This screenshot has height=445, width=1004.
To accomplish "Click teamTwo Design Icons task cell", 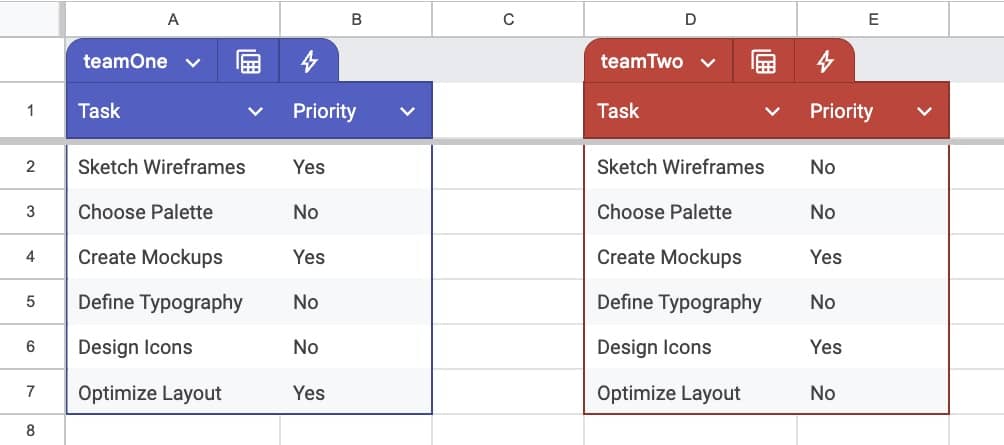I will (654, 347).
